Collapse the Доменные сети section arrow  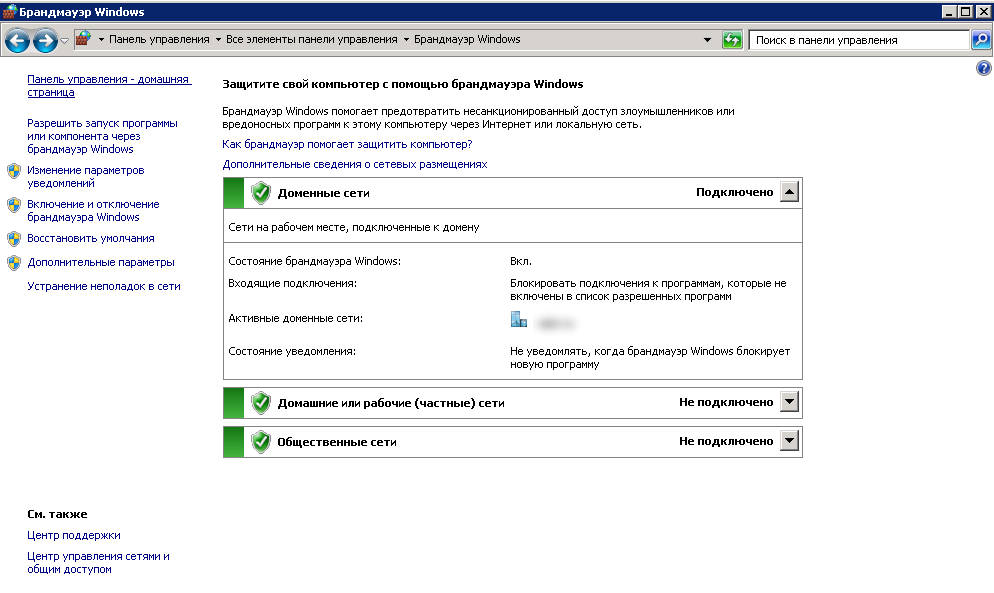click(x=789, y=192)
